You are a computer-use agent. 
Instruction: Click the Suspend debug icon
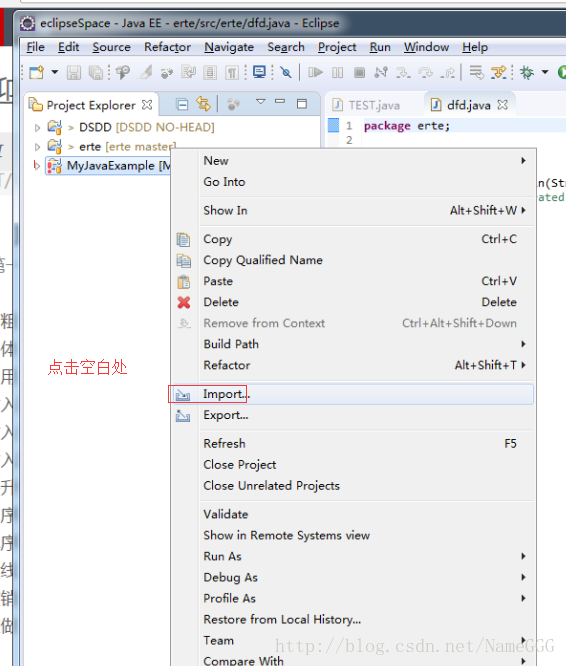point(338,73)
